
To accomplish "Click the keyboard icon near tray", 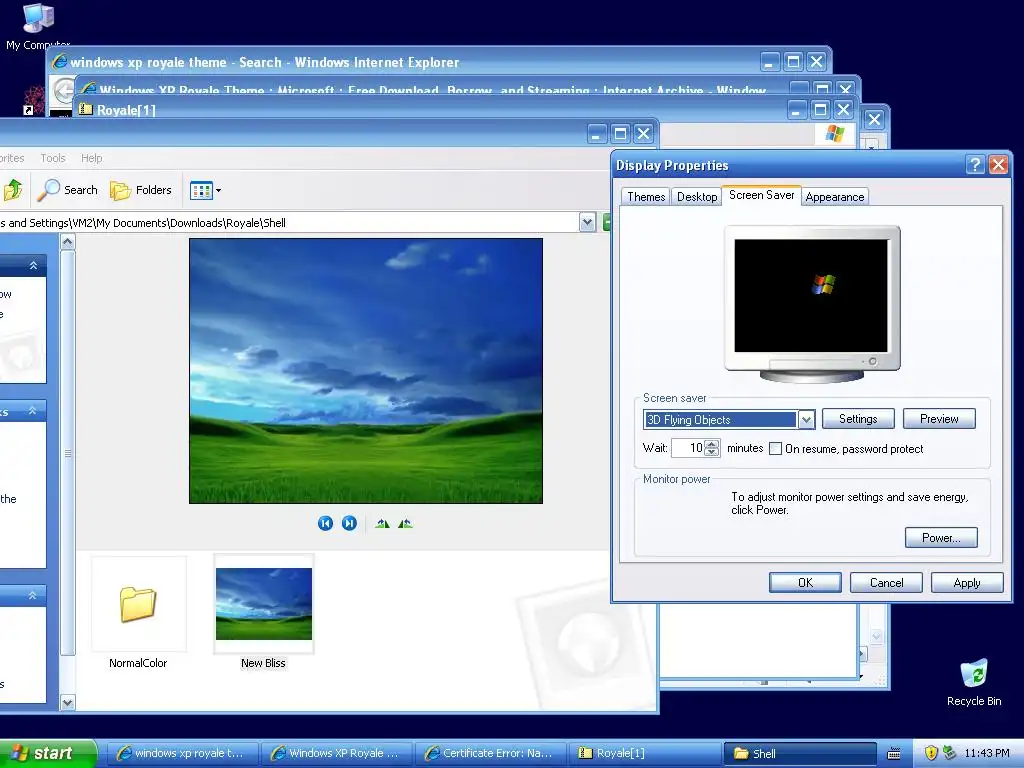I will pyautogui.click(x=894, y=754).
